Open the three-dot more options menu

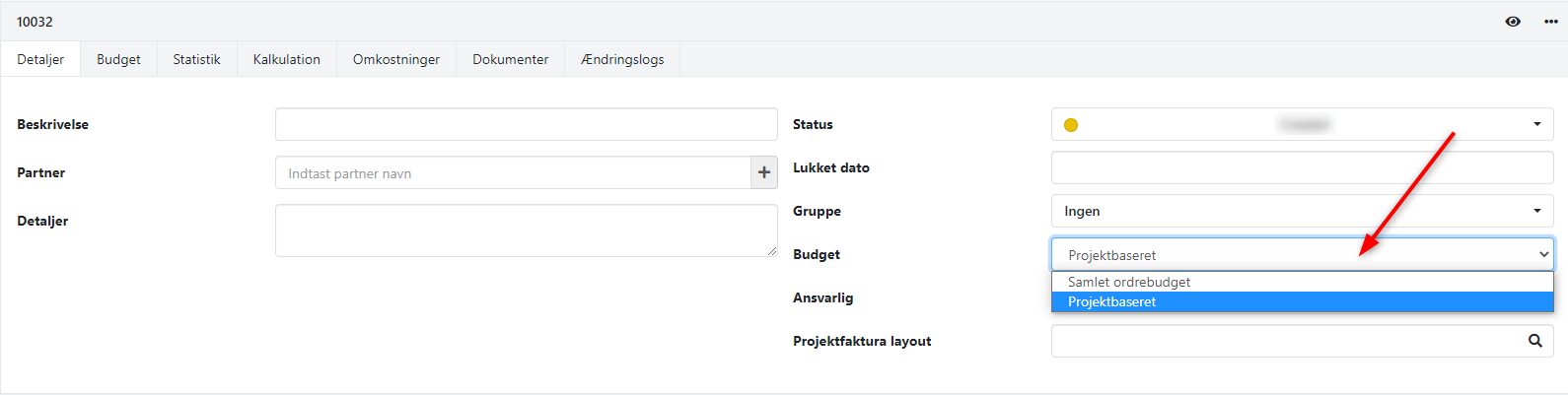coord(1550,22)
